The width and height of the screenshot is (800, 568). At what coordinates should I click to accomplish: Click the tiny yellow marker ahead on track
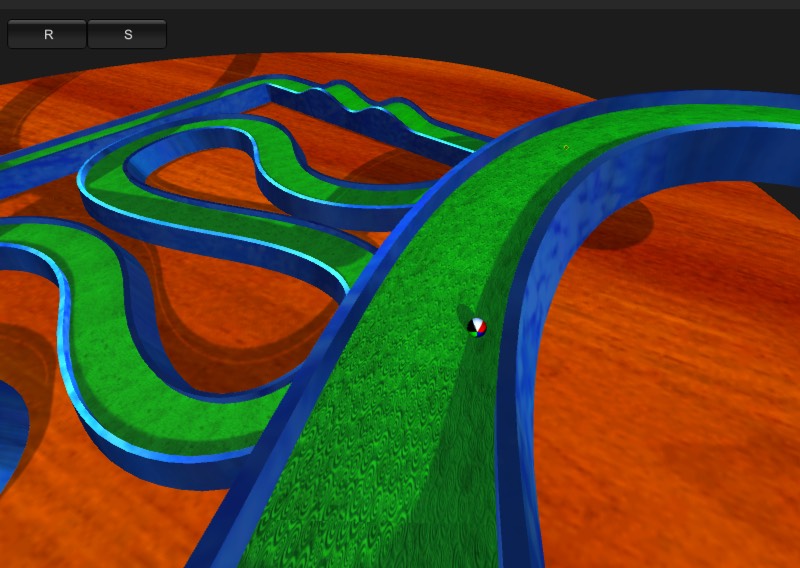click(565, 148)
